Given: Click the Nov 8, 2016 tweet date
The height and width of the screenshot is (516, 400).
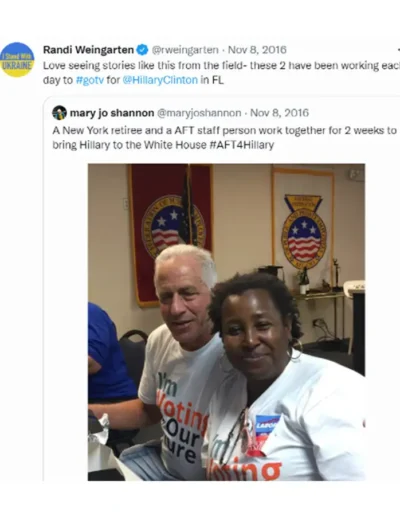Looking at the screenshot, I should [x=257, y=50].
